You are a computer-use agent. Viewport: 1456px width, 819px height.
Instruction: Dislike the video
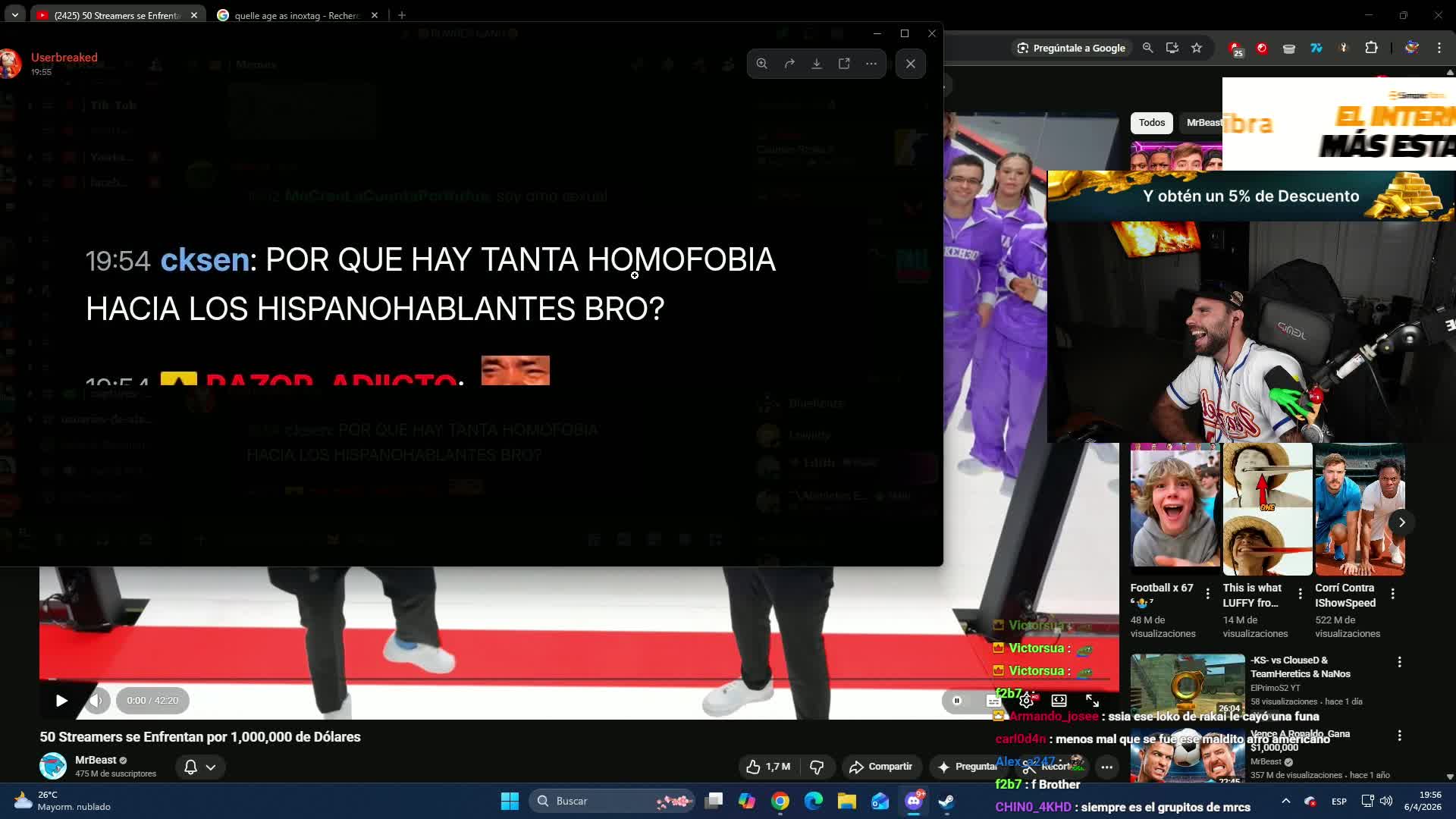pos(817,767)
